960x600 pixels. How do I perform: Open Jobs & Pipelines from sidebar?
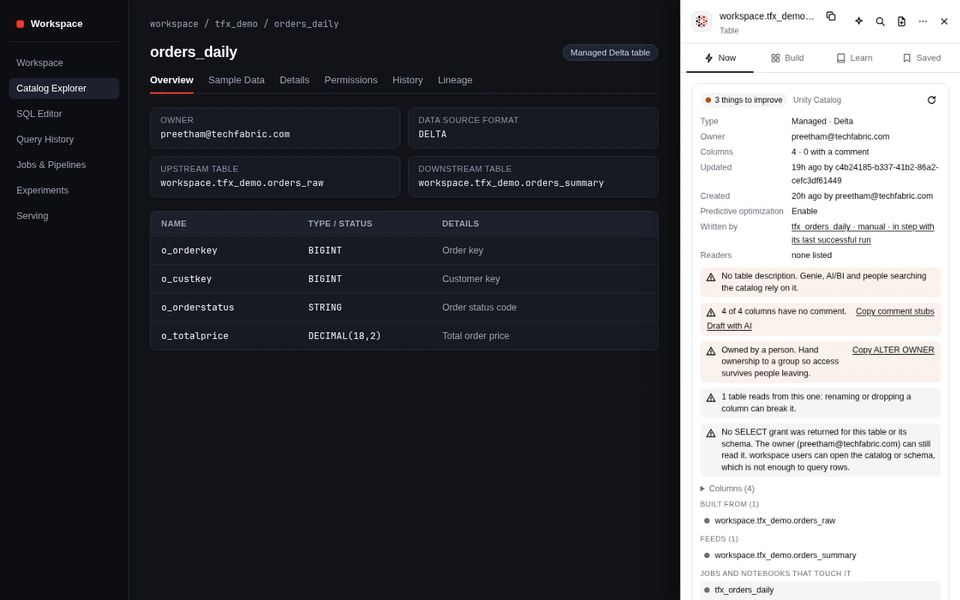(x=64, y=165)
